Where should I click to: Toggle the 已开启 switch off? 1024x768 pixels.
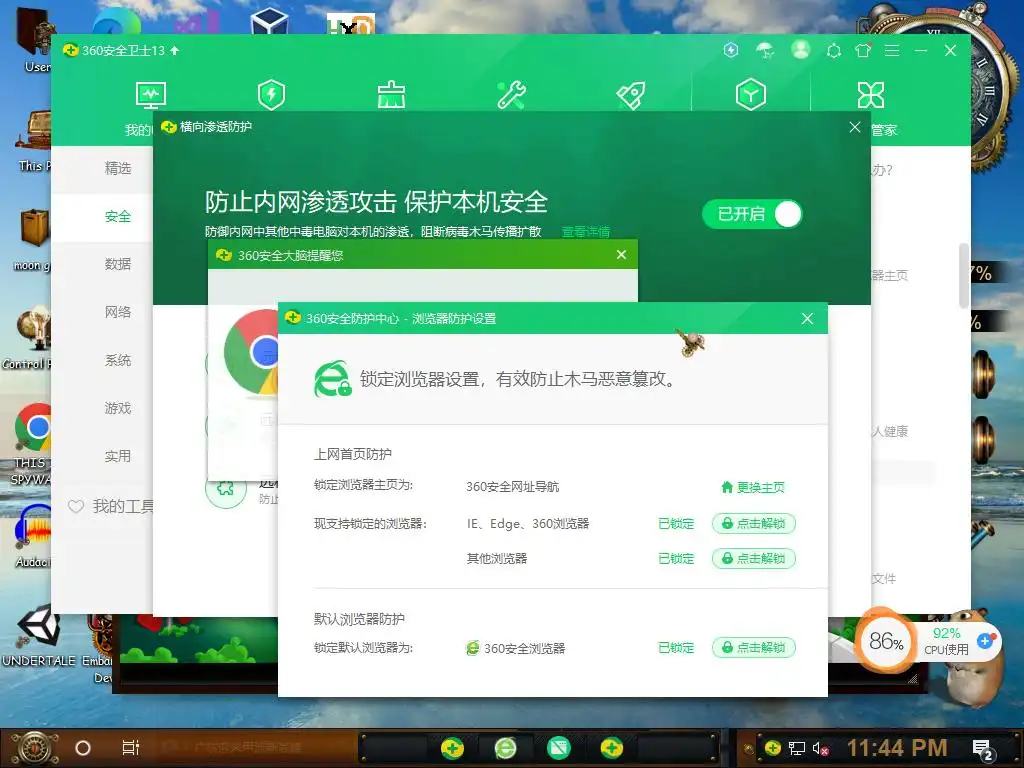752,214
